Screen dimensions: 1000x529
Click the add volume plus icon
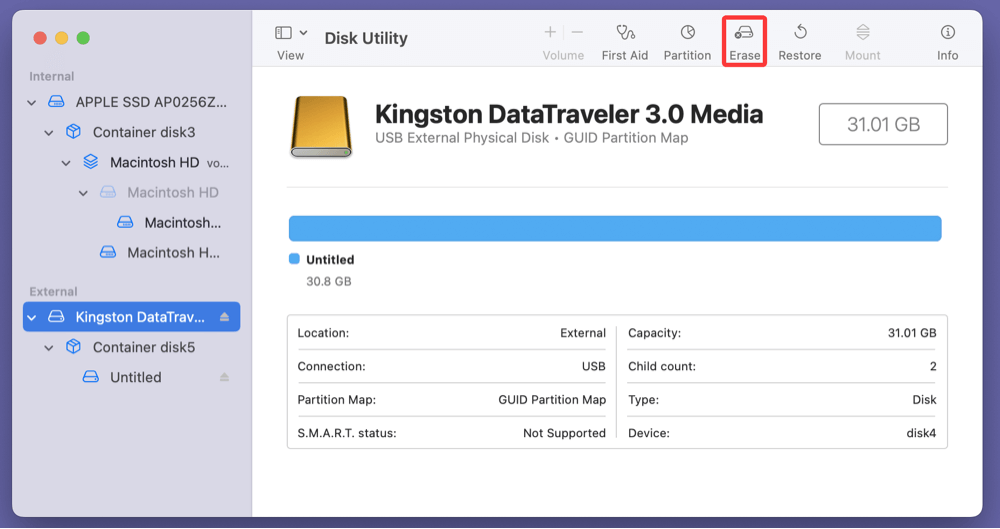point(550,32)
